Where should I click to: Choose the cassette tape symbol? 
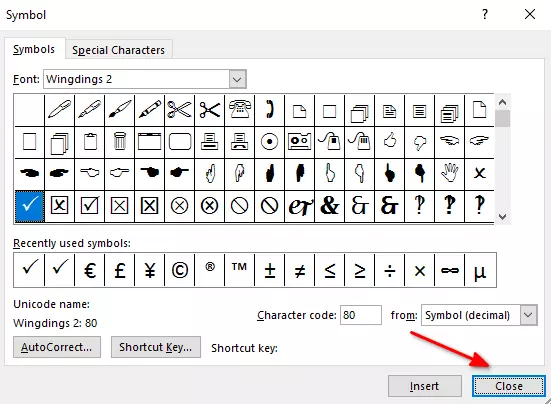pos(299,142)
